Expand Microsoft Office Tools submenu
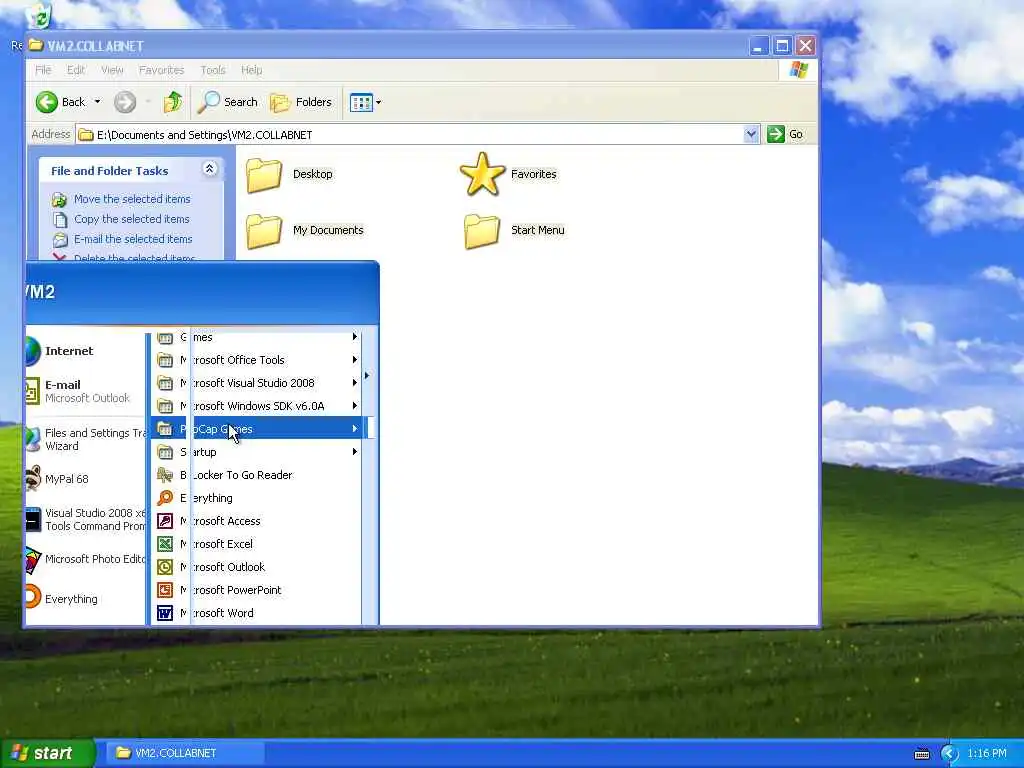Image resolution: width=1024 pixels, height=768 pixels. 256,360
